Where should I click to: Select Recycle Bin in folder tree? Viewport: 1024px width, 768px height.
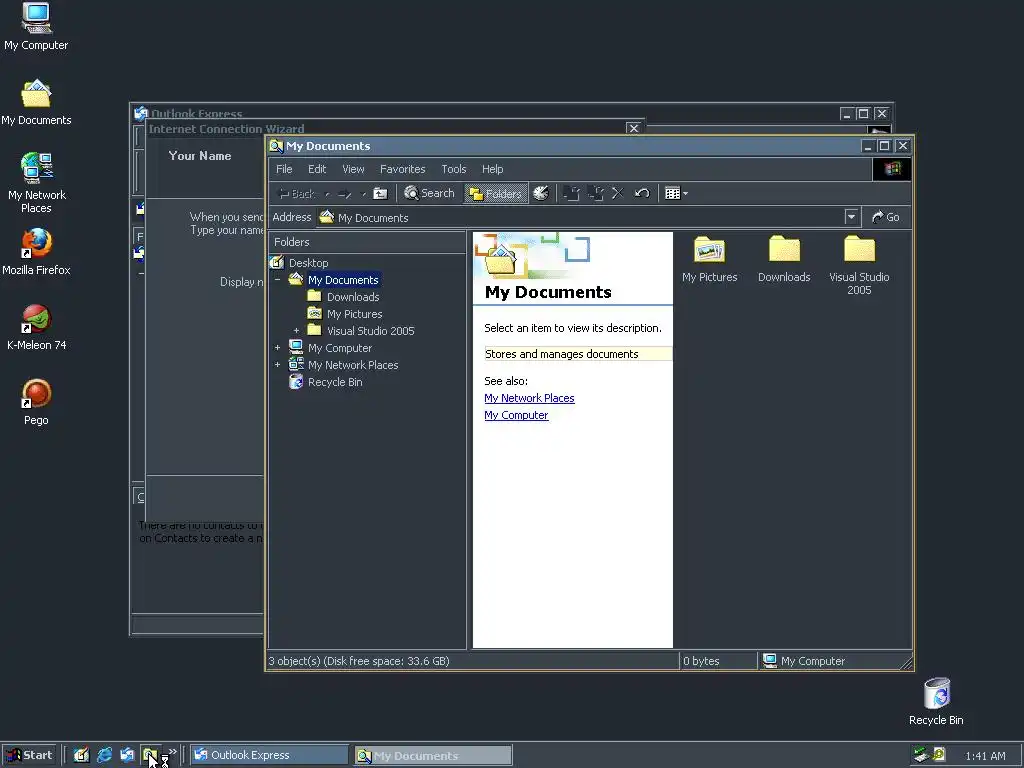[x=335, y=382]
